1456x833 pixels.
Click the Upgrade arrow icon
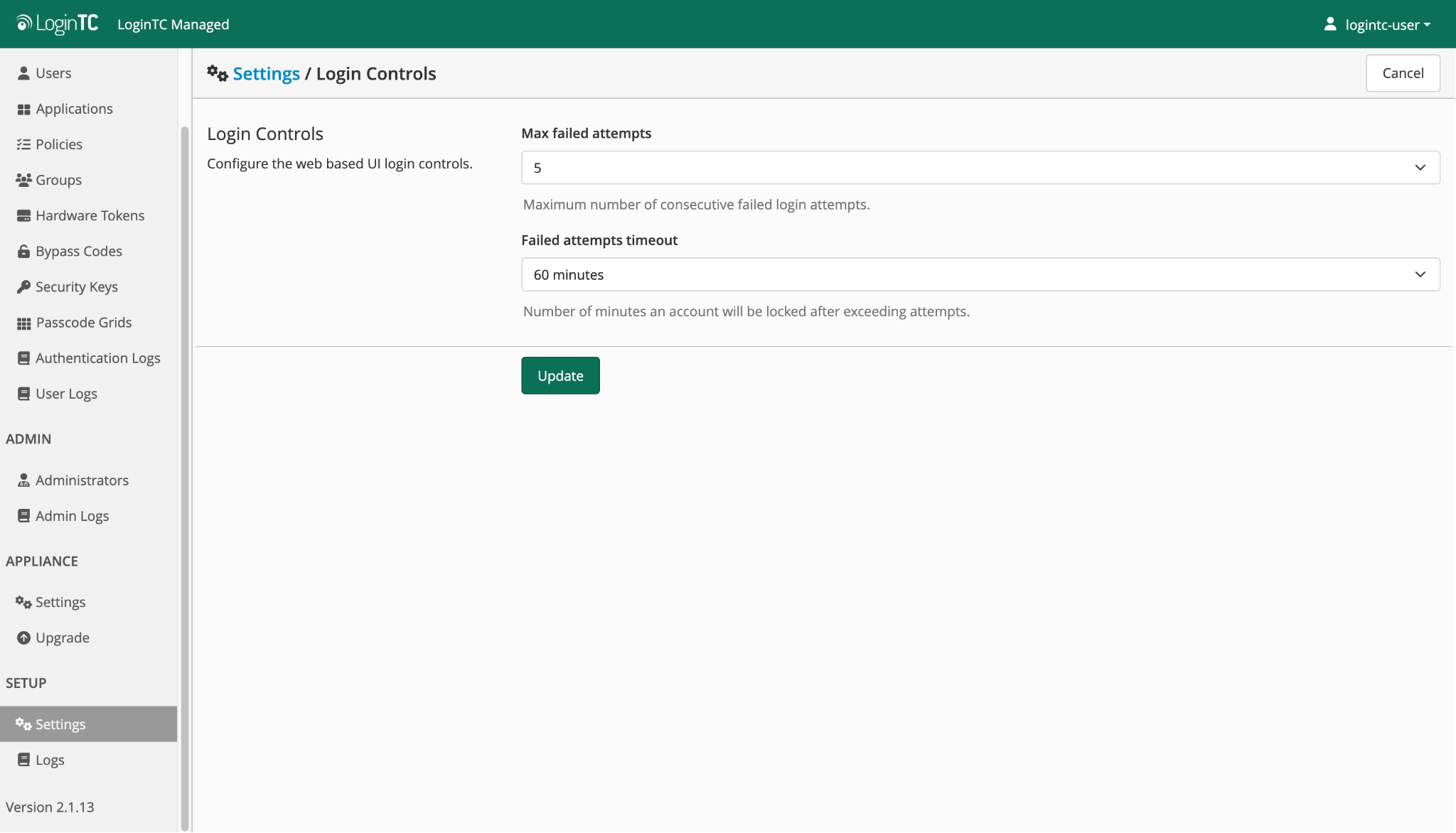pos(23,638)
